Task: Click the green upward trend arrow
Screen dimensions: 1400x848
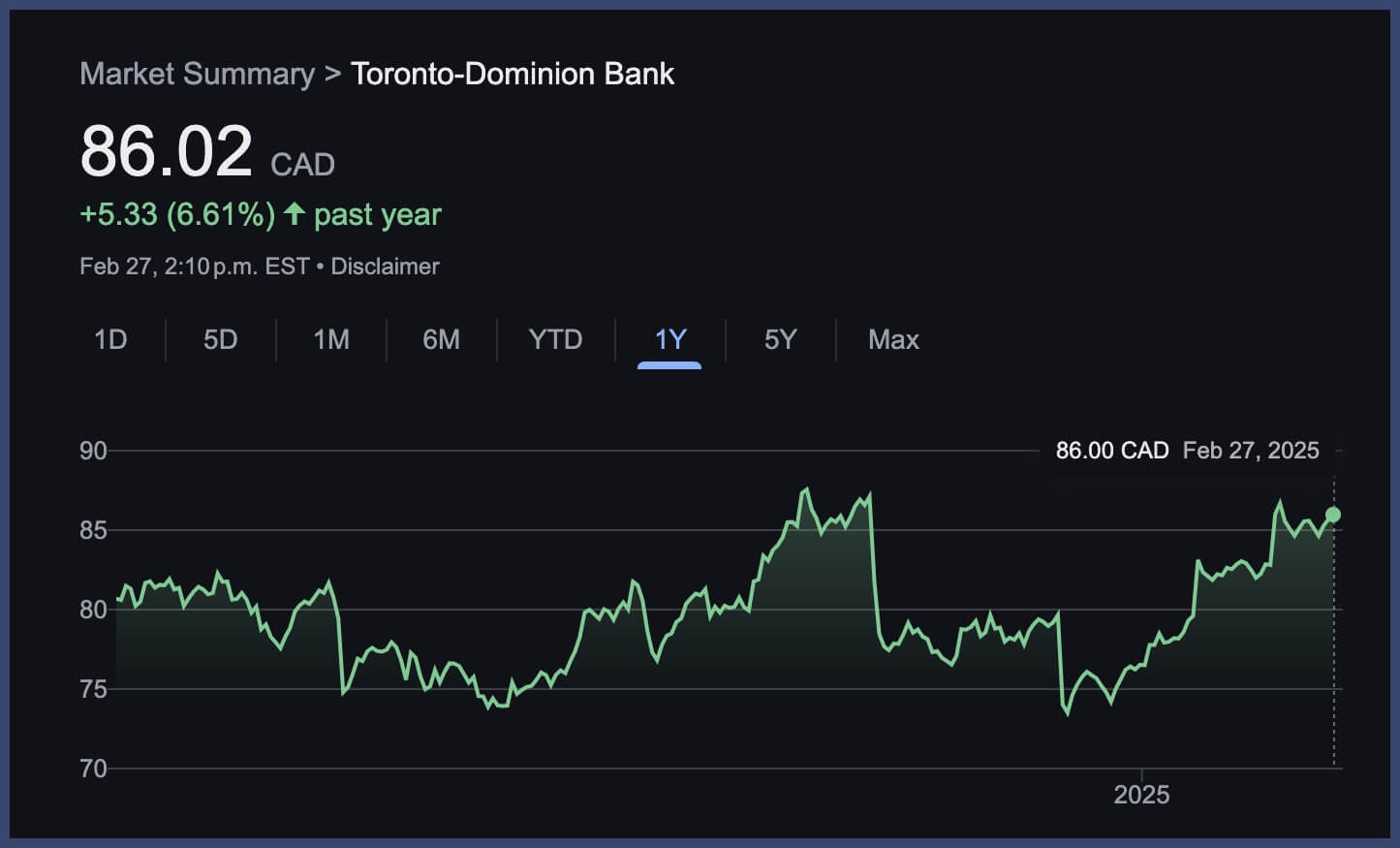Action: pos(293,214)
